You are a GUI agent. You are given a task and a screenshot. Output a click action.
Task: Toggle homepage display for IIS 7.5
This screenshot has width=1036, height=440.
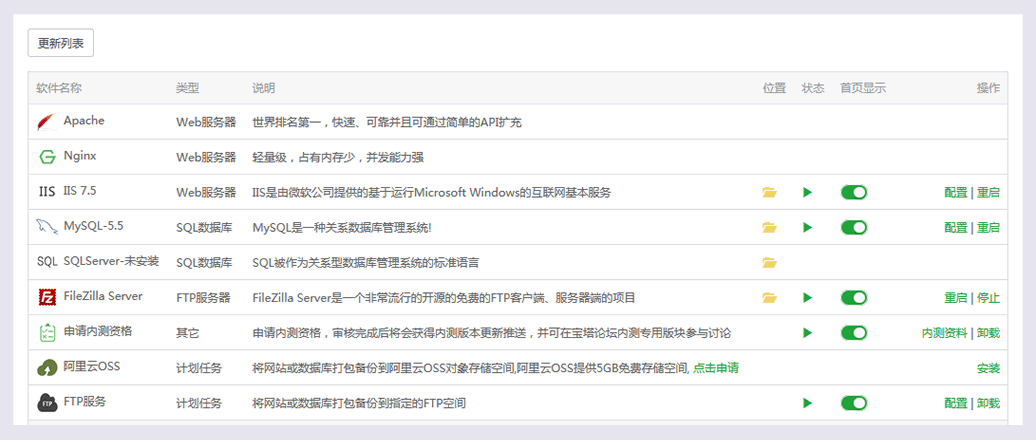click(854, 192)
